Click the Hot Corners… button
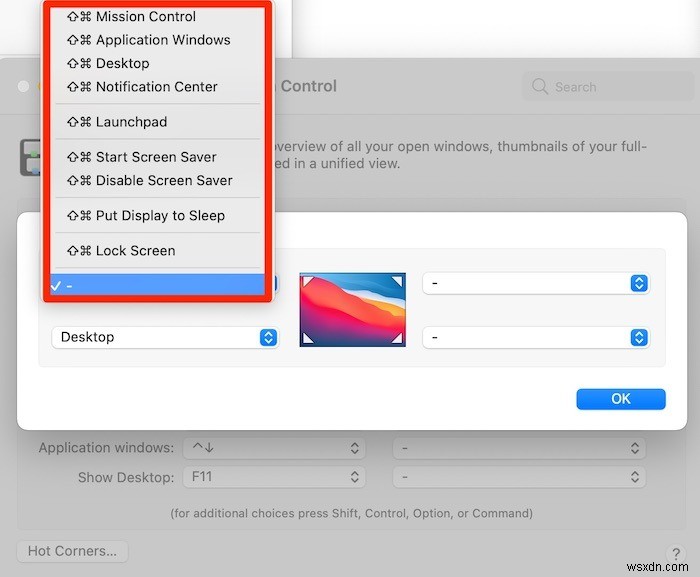700x577 pixels. pyautogui.click(x=72, y=551)
